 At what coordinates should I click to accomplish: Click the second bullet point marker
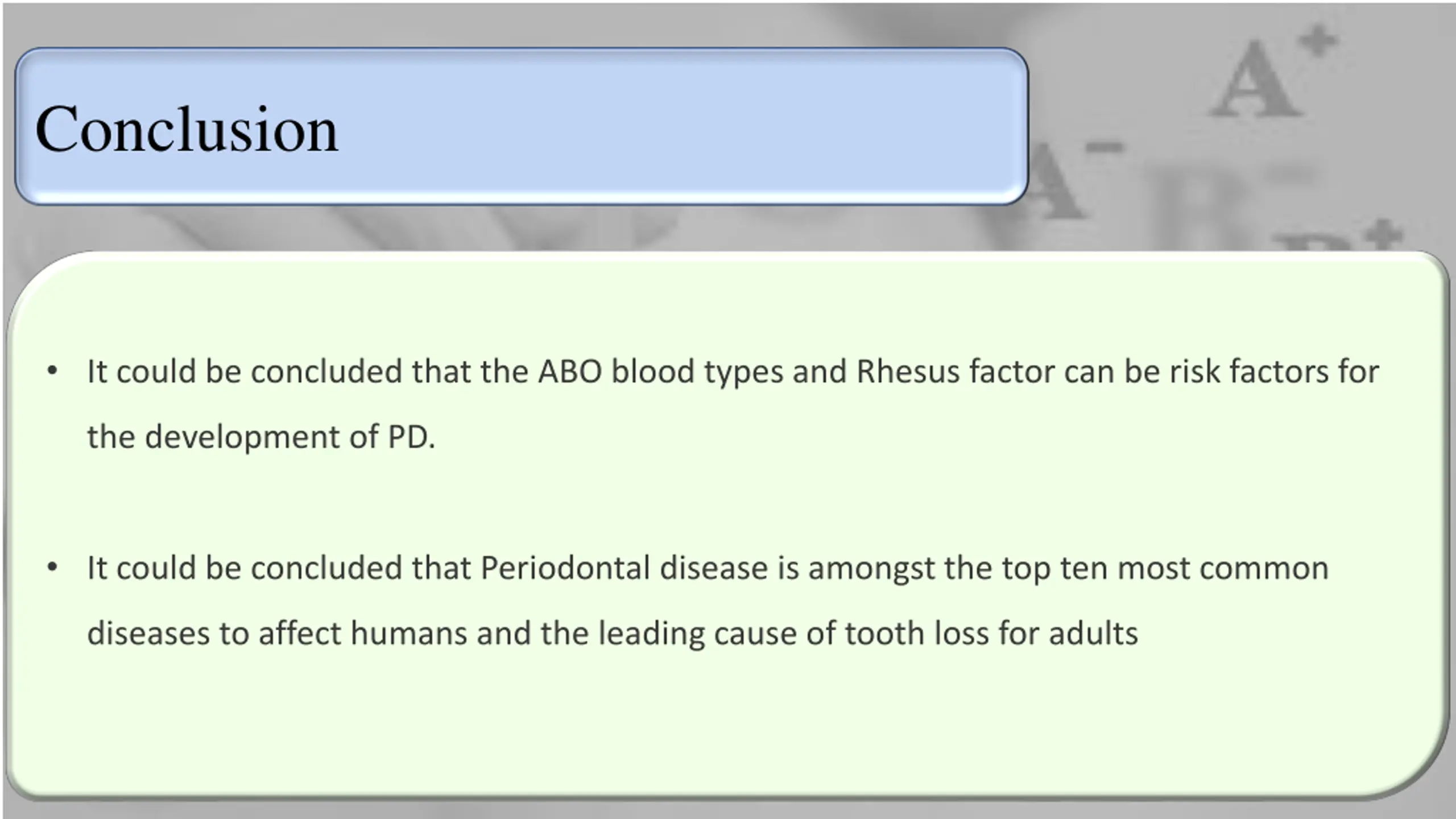(x=52, y=568)
